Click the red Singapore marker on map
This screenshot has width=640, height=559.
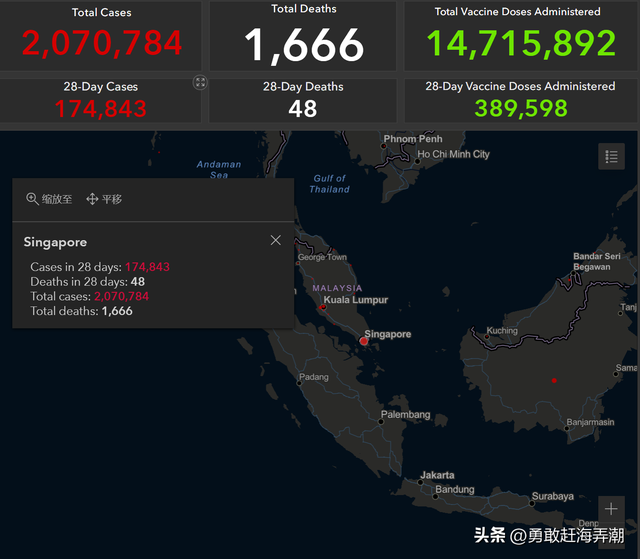click(x=364, y=341)
